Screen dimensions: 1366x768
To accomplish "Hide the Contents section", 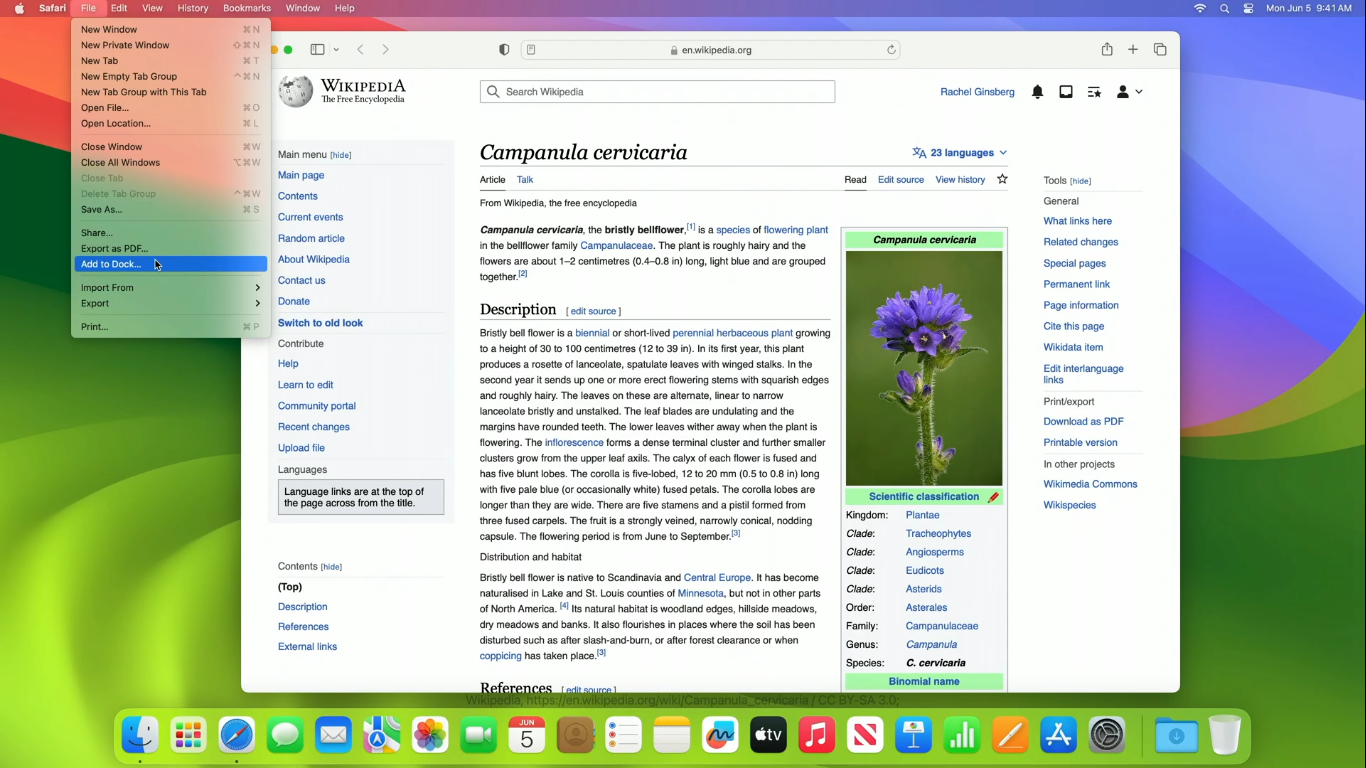I will 331,567.
